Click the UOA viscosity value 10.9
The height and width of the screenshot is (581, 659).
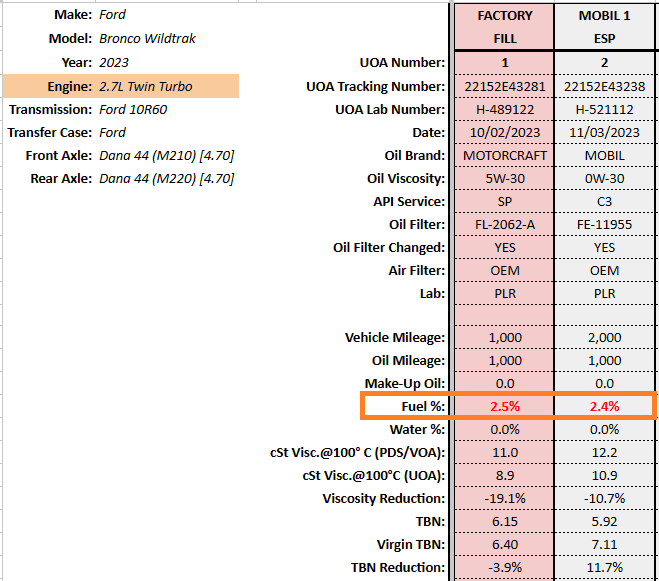pos(604,475)
